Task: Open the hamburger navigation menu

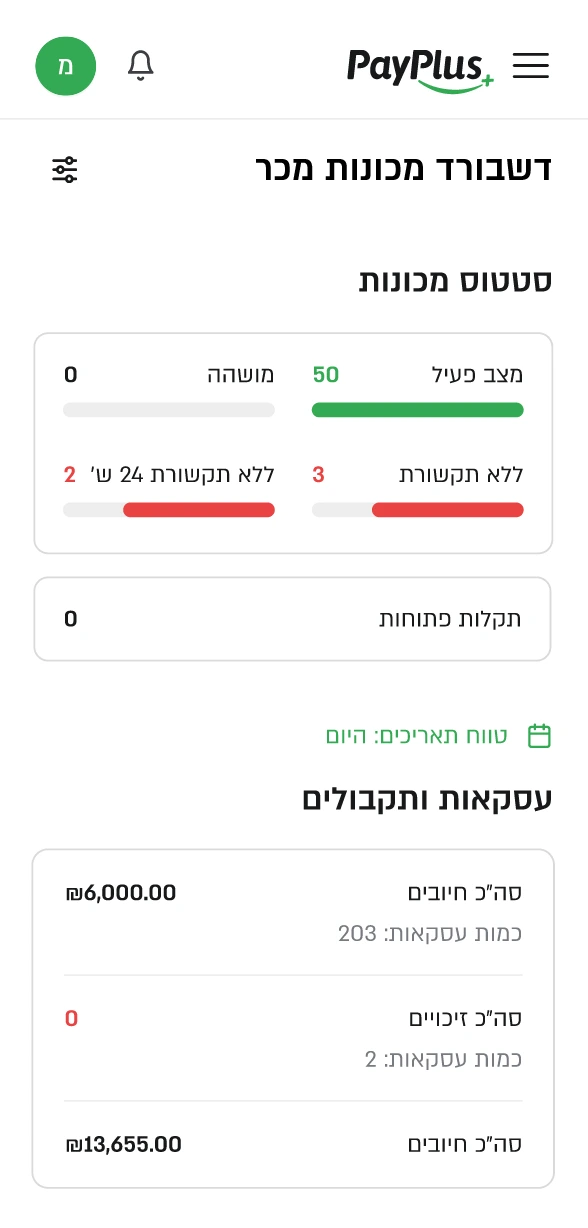Action: [531, 66]
